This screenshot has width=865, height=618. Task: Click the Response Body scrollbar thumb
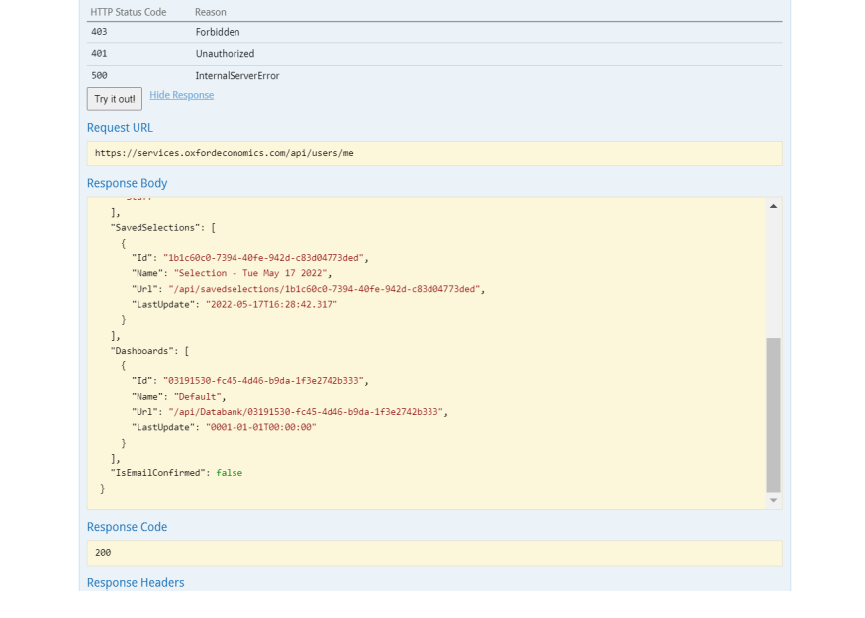pos(773,414)
